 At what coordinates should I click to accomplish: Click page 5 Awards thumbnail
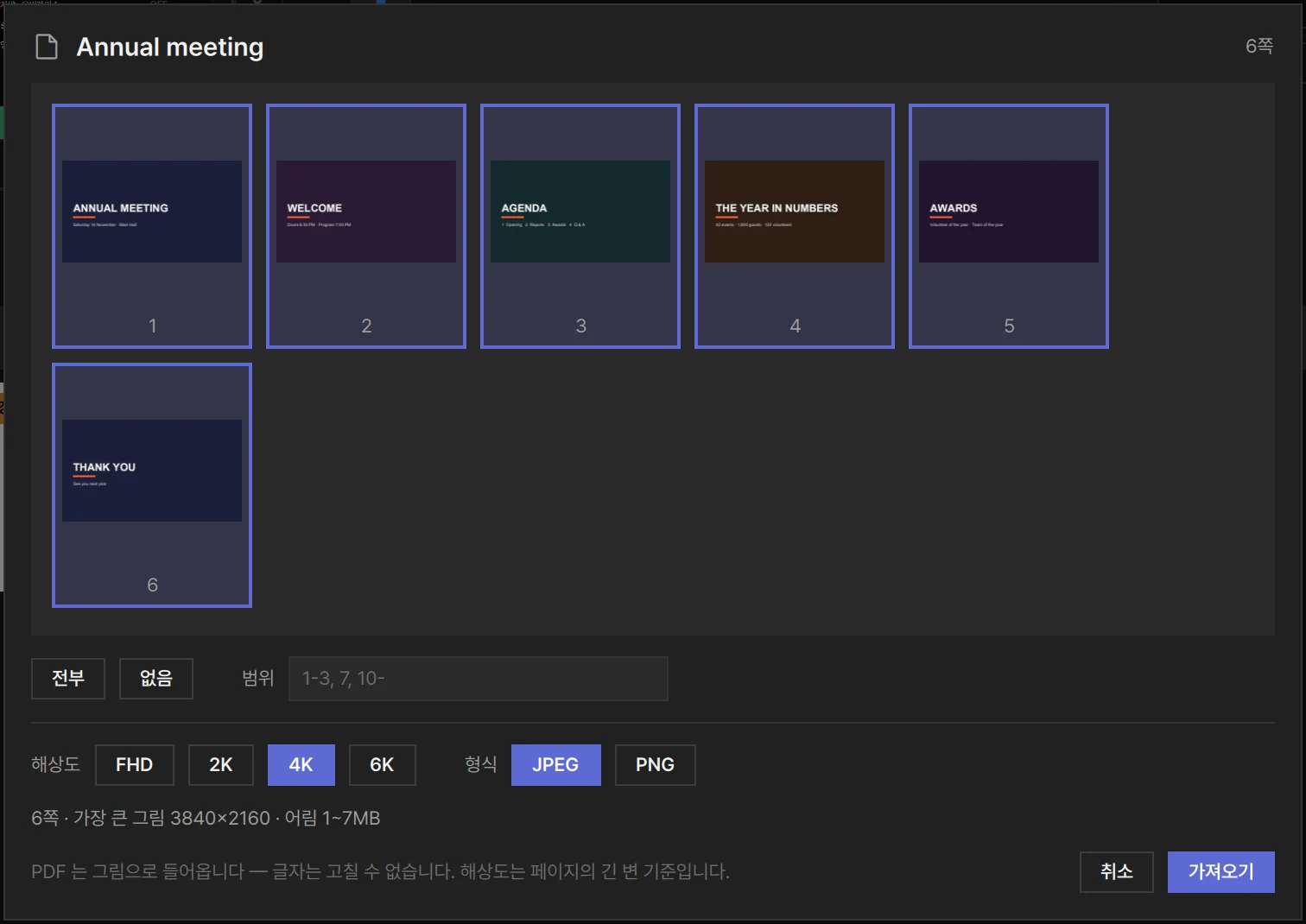(1009, 226)
